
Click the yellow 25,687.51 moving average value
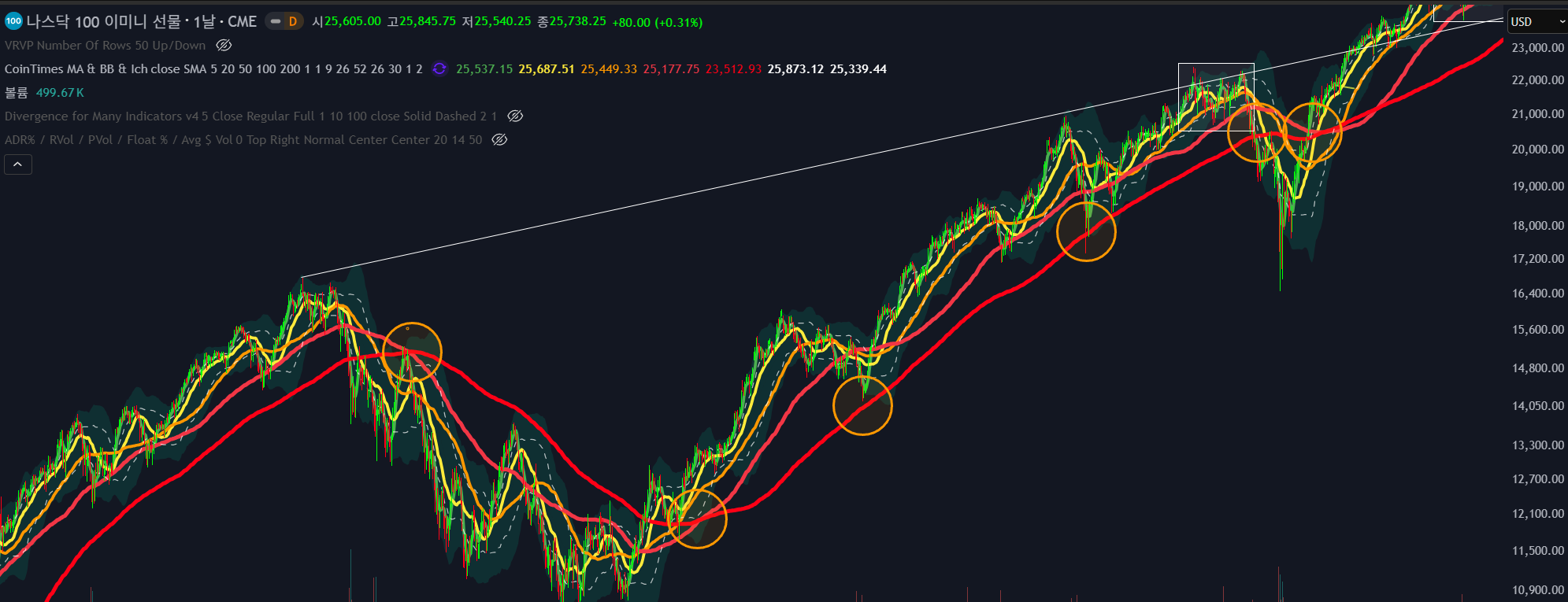point(546,69)
